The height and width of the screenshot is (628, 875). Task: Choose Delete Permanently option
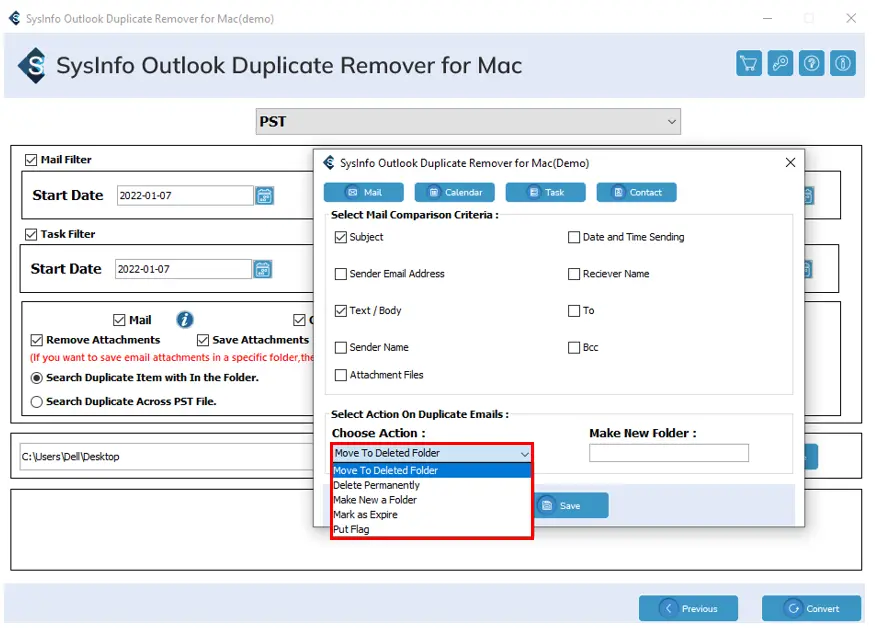tap(431, 485)
